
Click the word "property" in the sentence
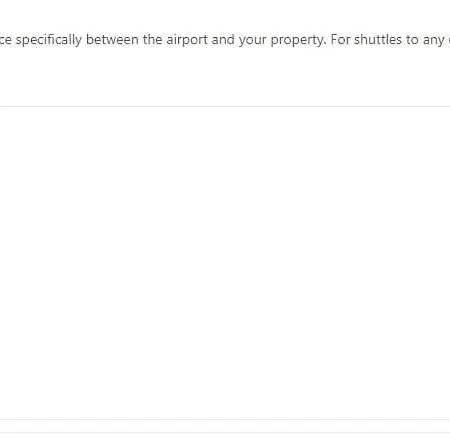click(x=296, y=40)
